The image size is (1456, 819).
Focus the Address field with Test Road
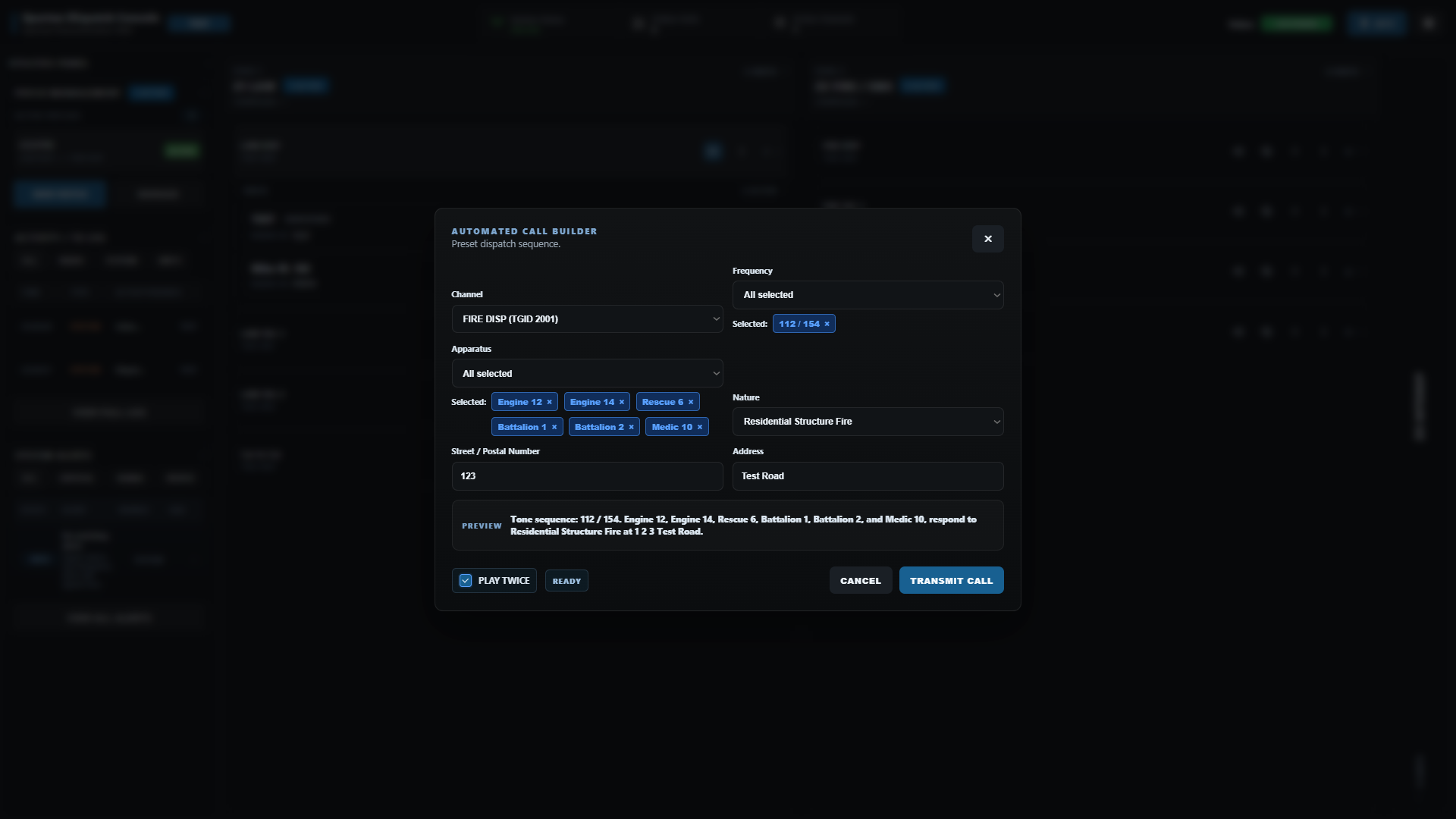click(x=868, y=476)
